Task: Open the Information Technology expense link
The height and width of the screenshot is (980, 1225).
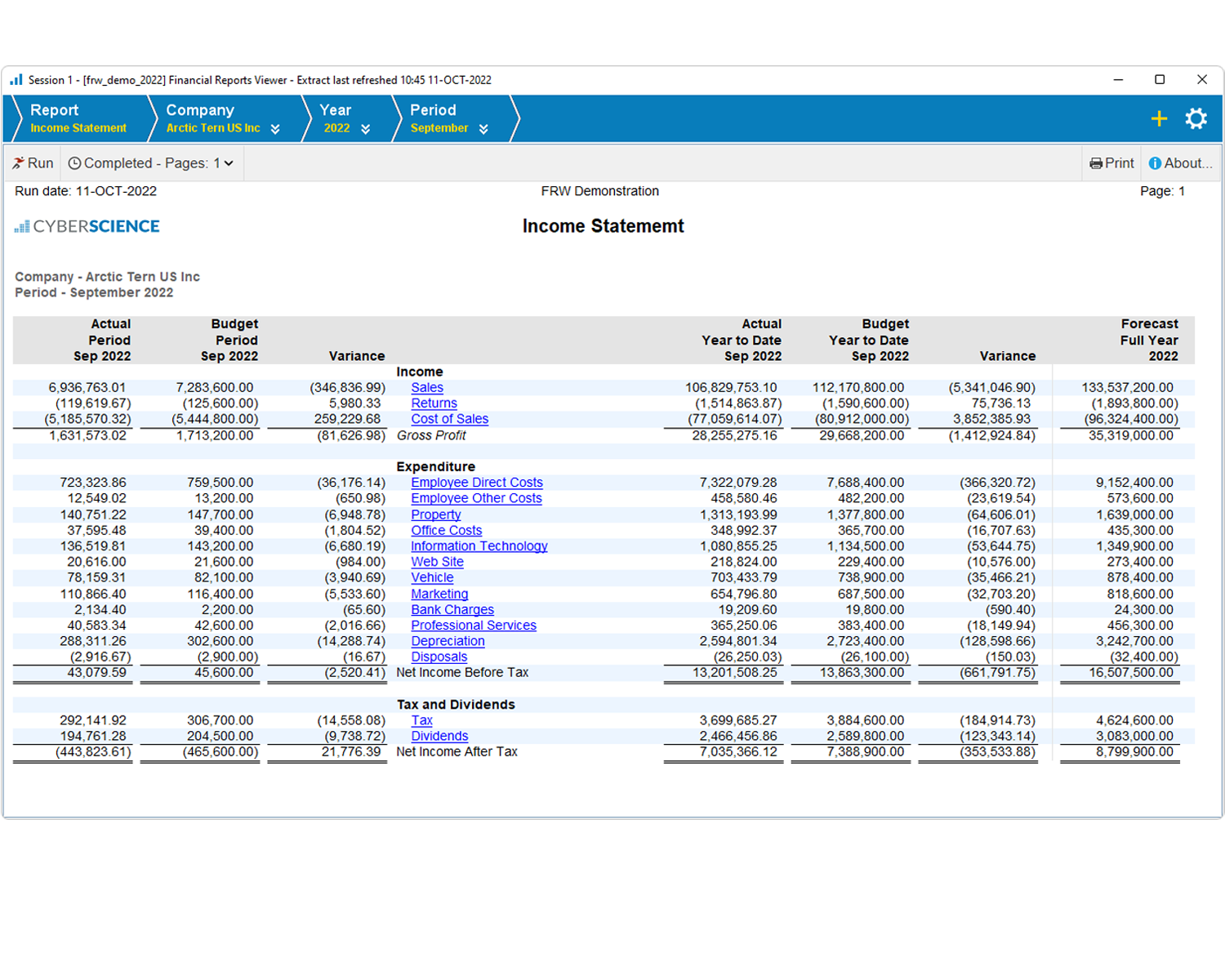Action: click(479, 546)
